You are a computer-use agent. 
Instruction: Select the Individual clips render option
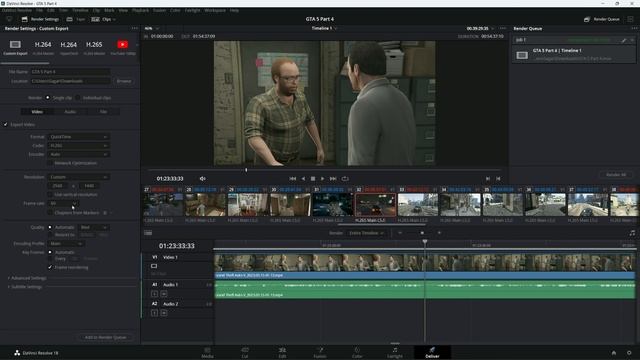(x=78, y=98)
